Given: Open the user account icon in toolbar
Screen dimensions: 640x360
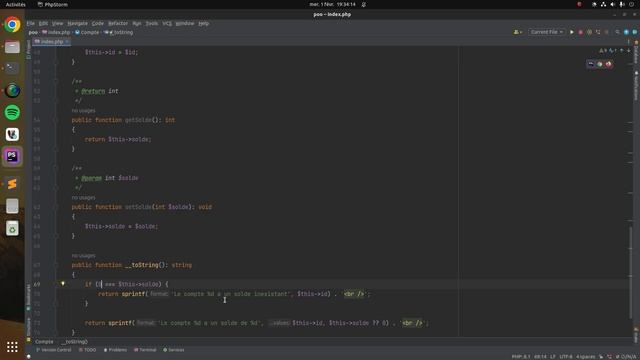Looking at the screenshot, I should tap(518, 32).
